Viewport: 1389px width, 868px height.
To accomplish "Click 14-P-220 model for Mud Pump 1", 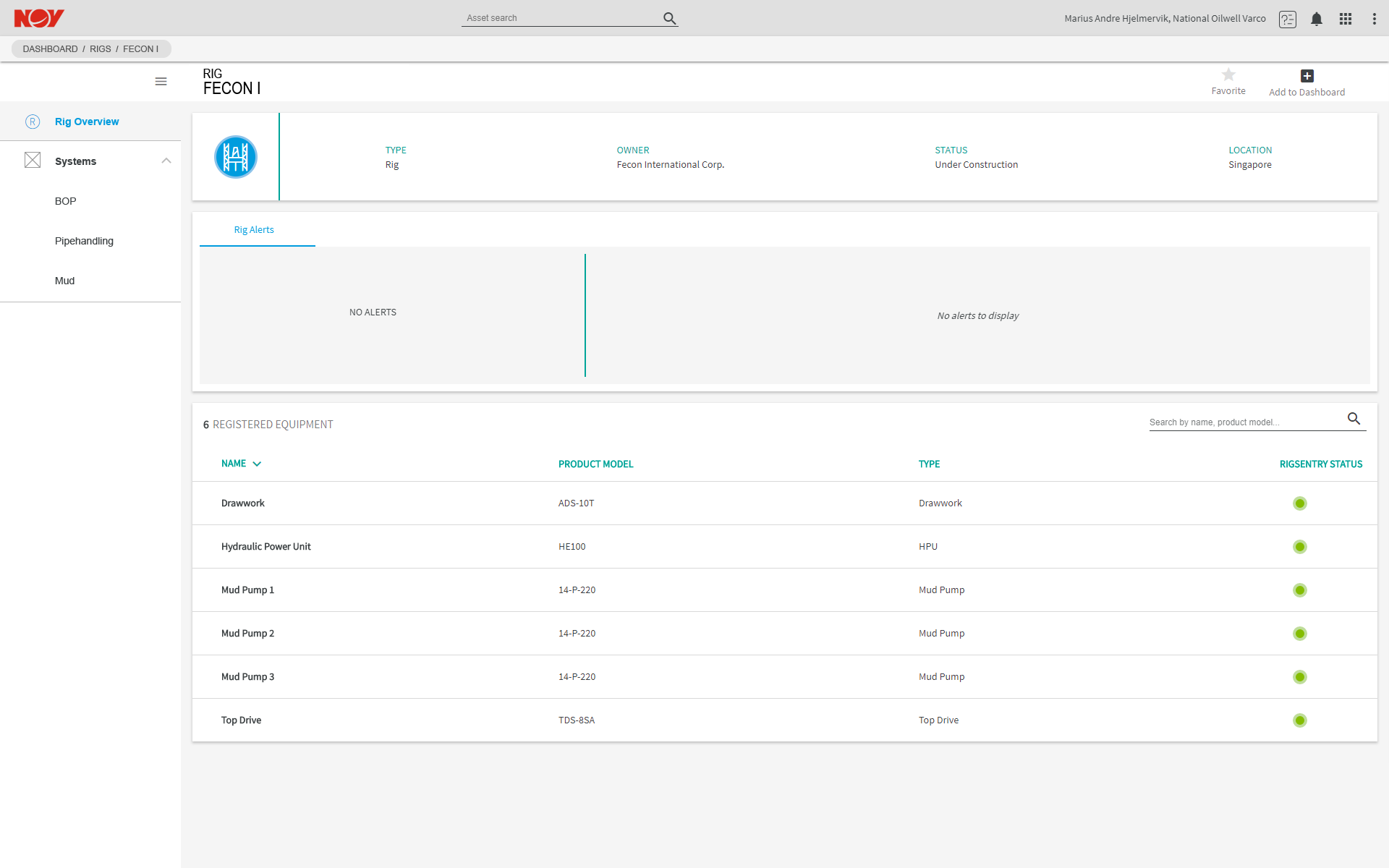I will click(577, 590).
